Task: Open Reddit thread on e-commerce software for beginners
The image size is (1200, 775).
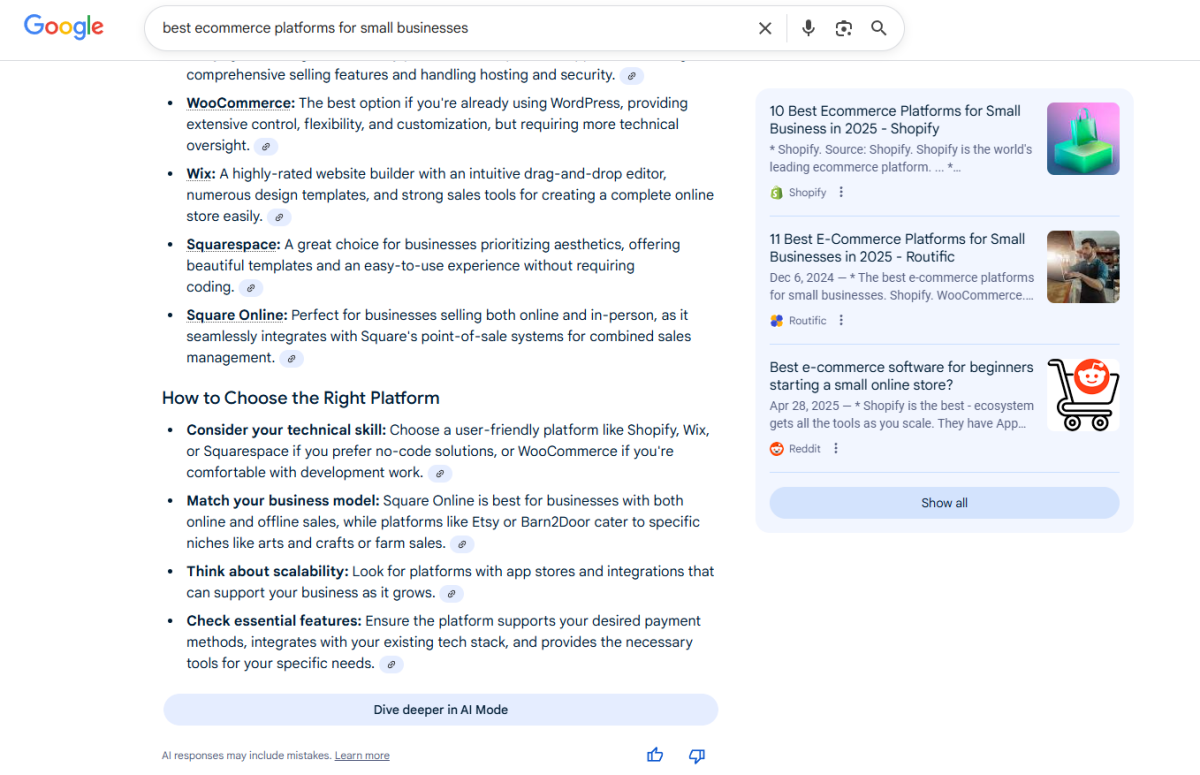Action: 901,376
